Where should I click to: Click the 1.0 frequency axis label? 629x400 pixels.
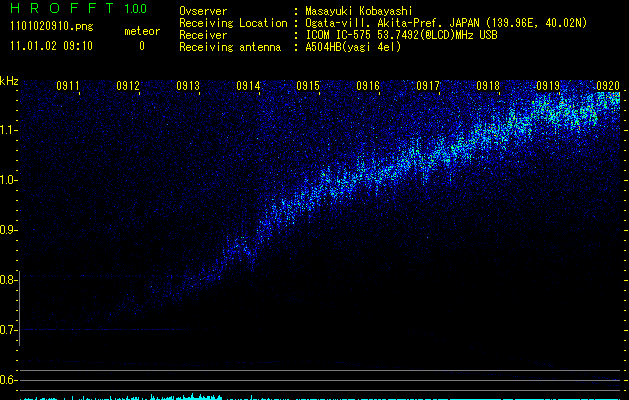click(8, 180)
